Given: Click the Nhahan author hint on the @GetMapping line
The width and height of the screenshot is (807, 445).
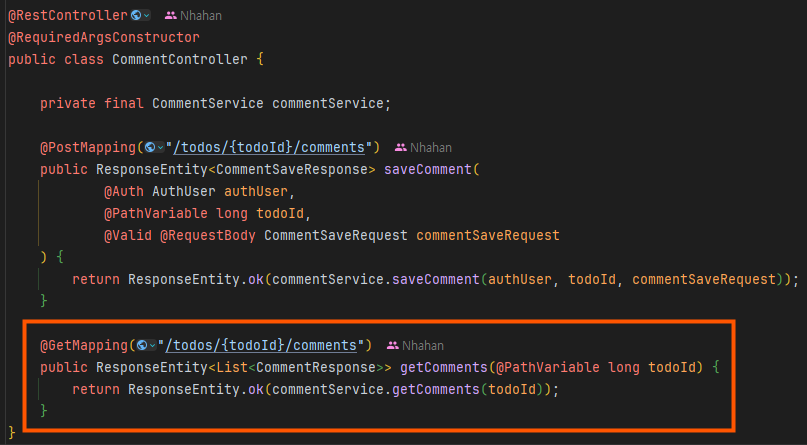Looking at the screenshot, I should click(x=423, y=345).
